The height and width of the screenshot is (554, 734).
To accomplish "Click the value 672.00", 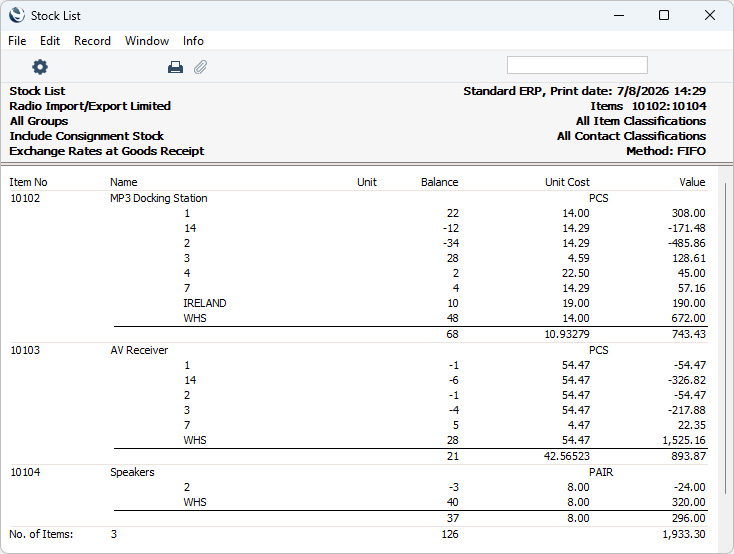I will [689, 318].
